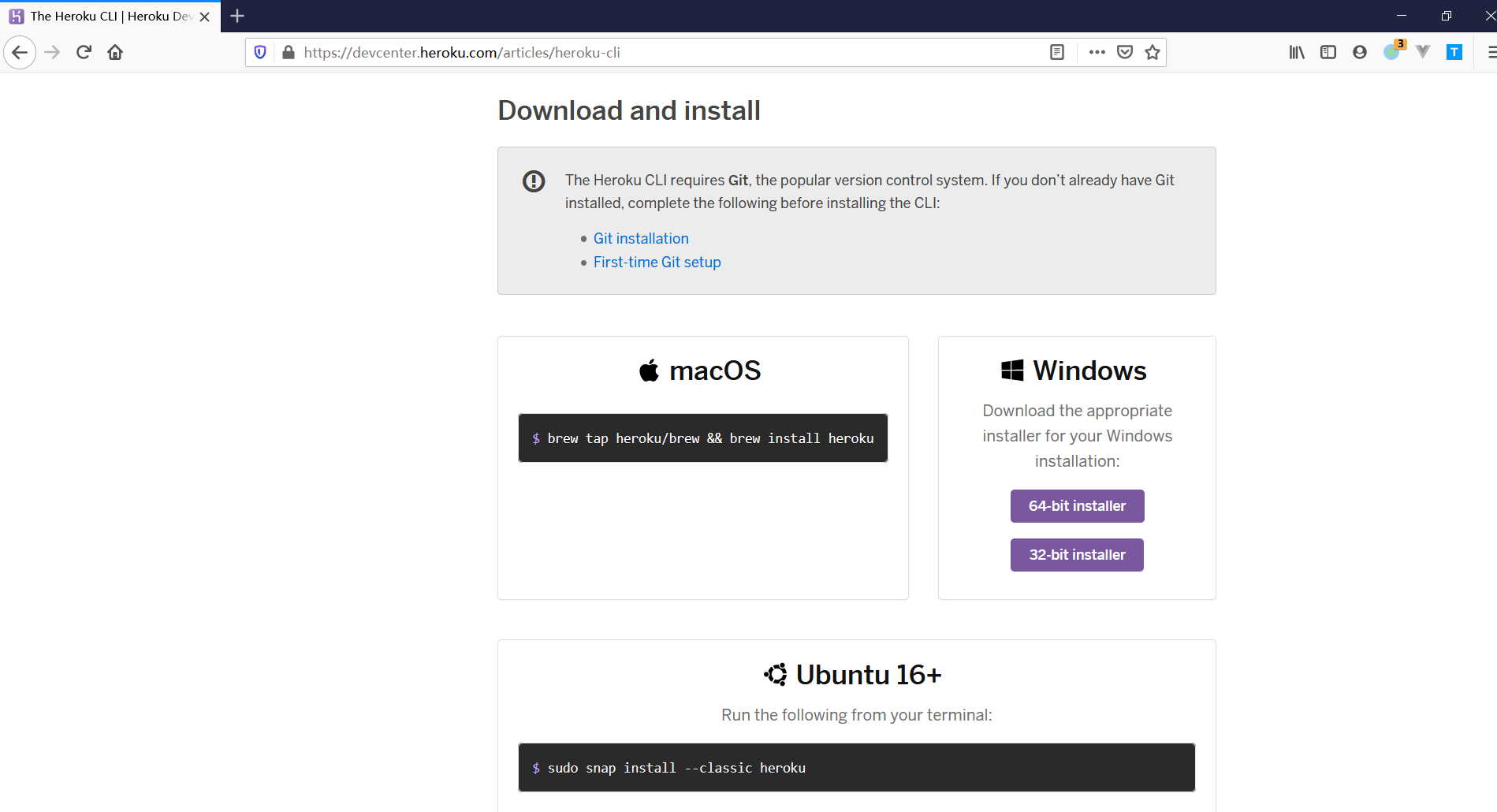Open the browser home page

(115, 53)
